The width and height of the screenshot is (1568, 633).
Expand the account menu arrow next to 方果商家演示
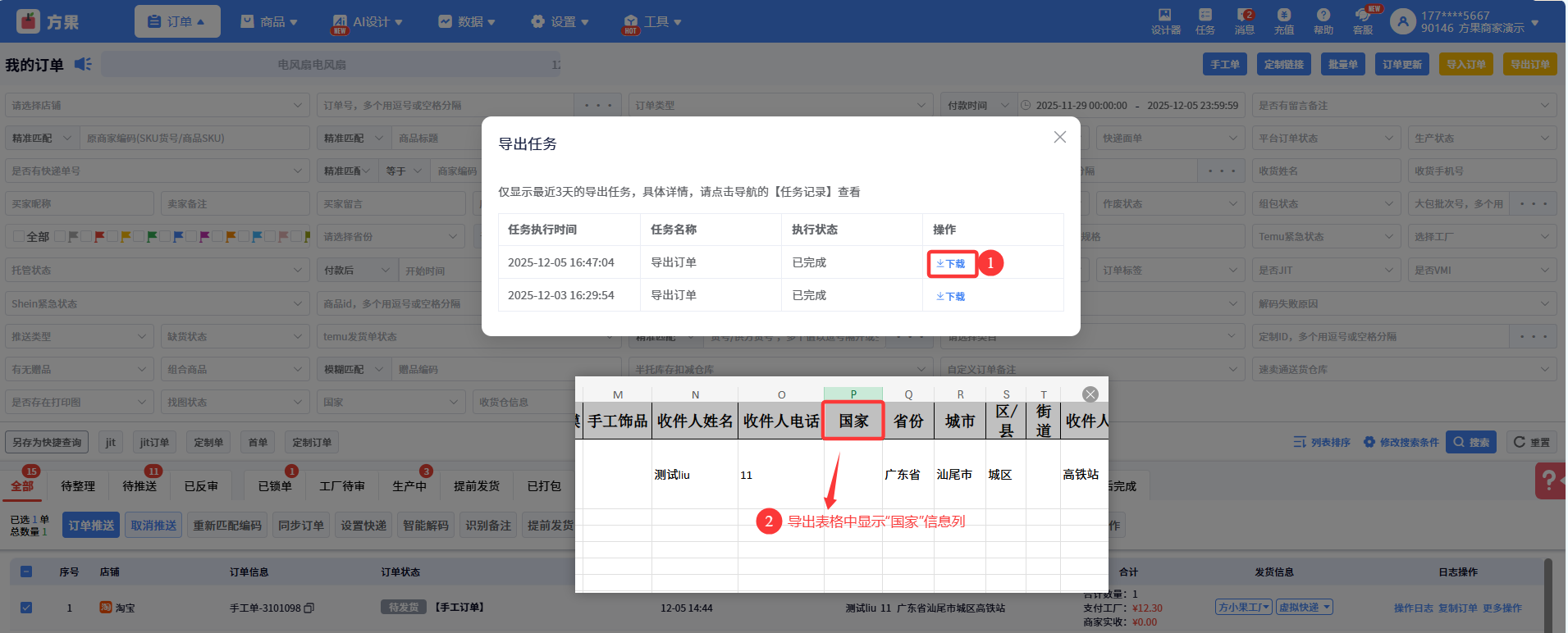tap(1534, 23)
